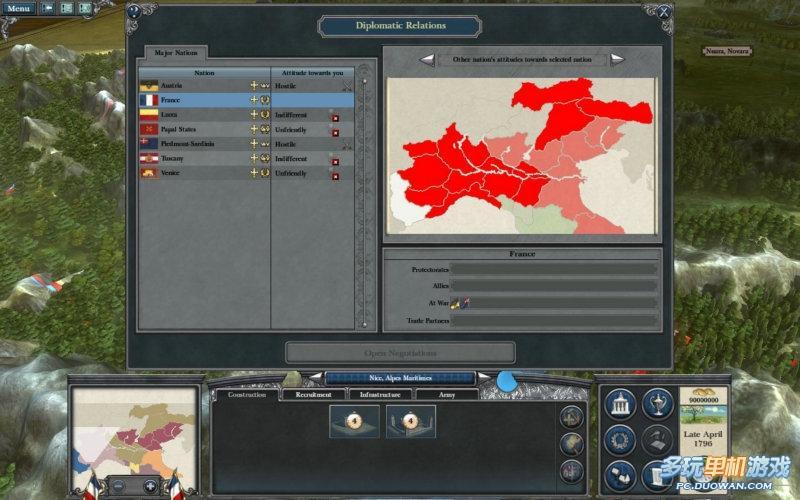Click the Open Negotiations button
The width and height of the screenshot is (800, 500).
[x=400, y=353]
